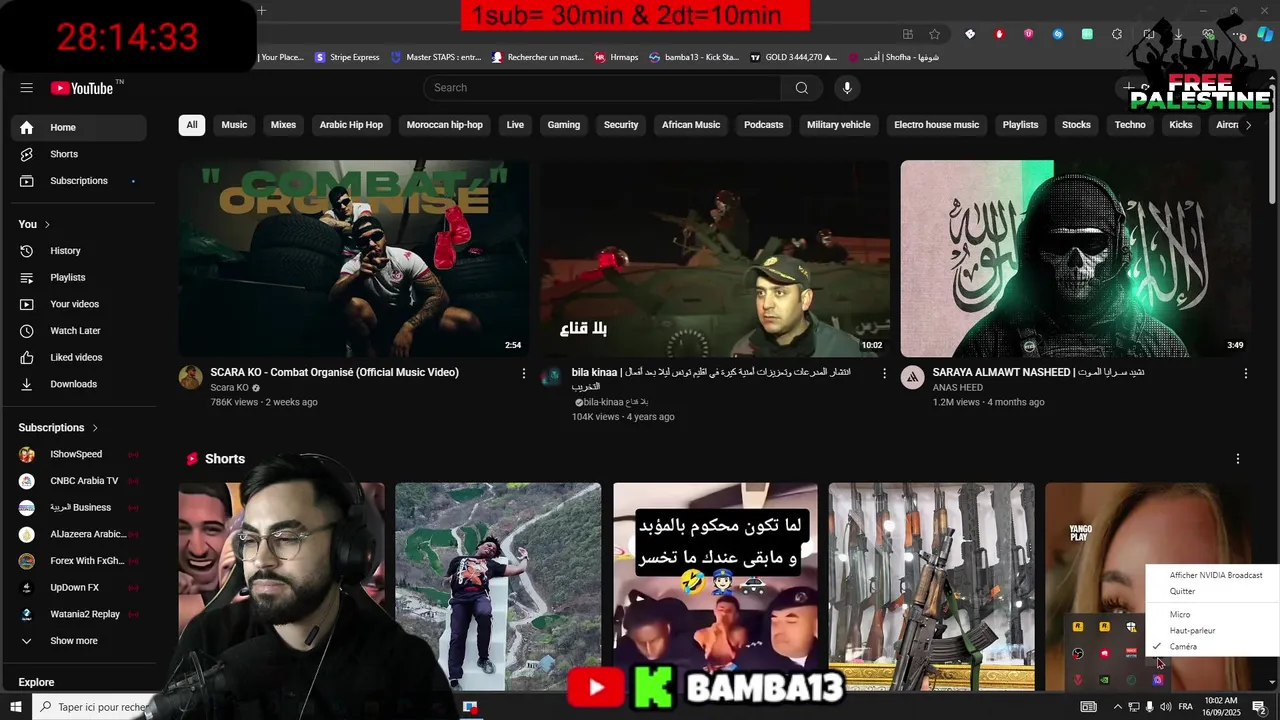The height and width of the screenshot is (720, 1280).
Task: Open options menu for SARAYA ALMAWT NASHEED
Action: point(1246,373)
